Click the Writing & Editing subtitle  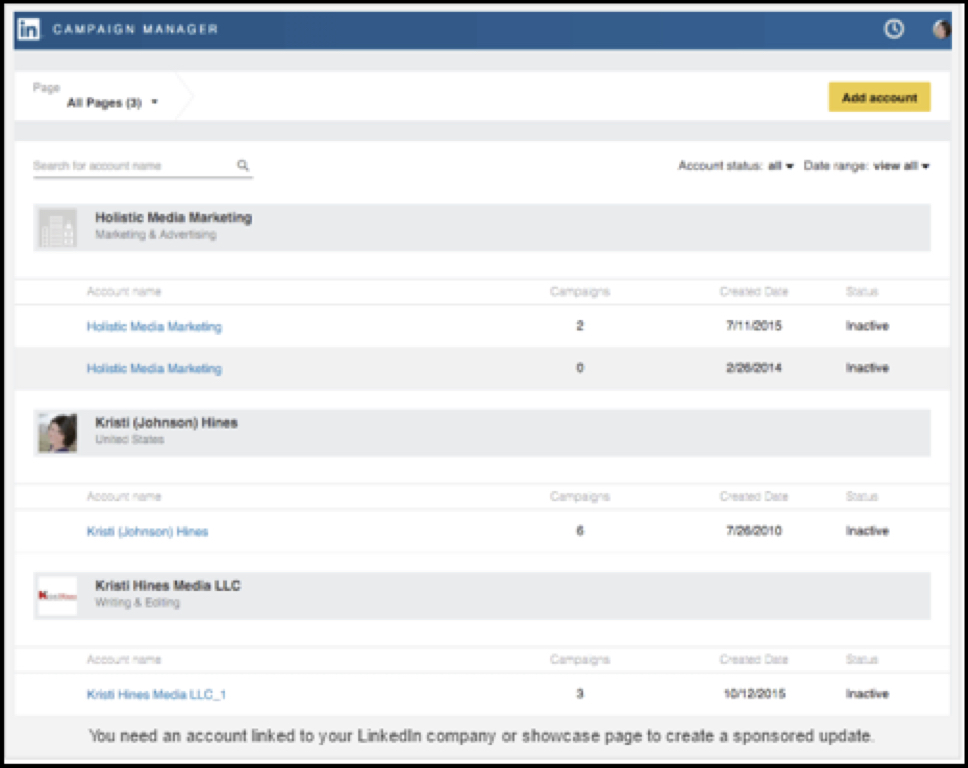tap(137, 603)
